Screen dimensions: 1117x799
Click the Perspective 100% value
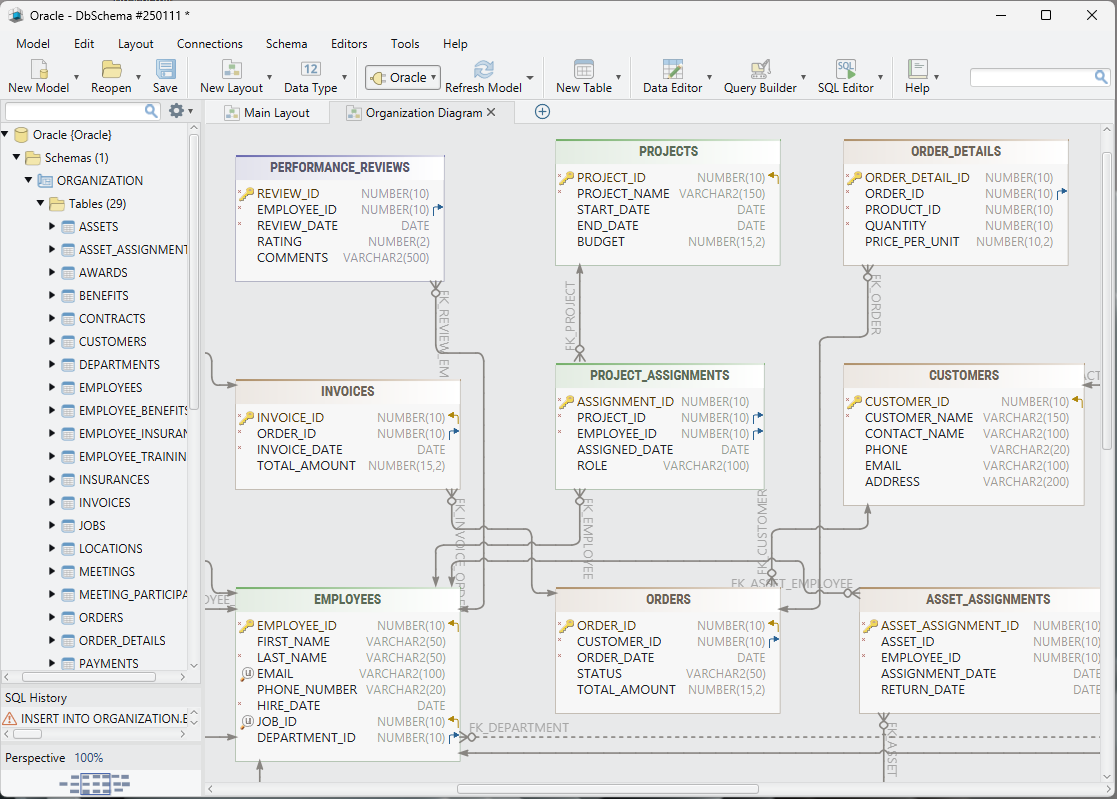click(x=88, y=758)
